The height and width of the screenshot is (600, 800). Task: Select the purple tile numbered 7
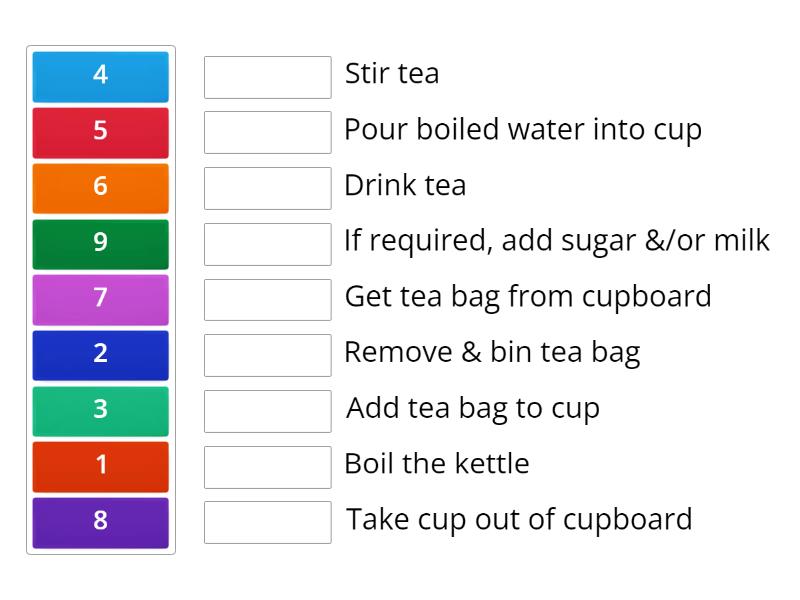(x=100, y=299)
